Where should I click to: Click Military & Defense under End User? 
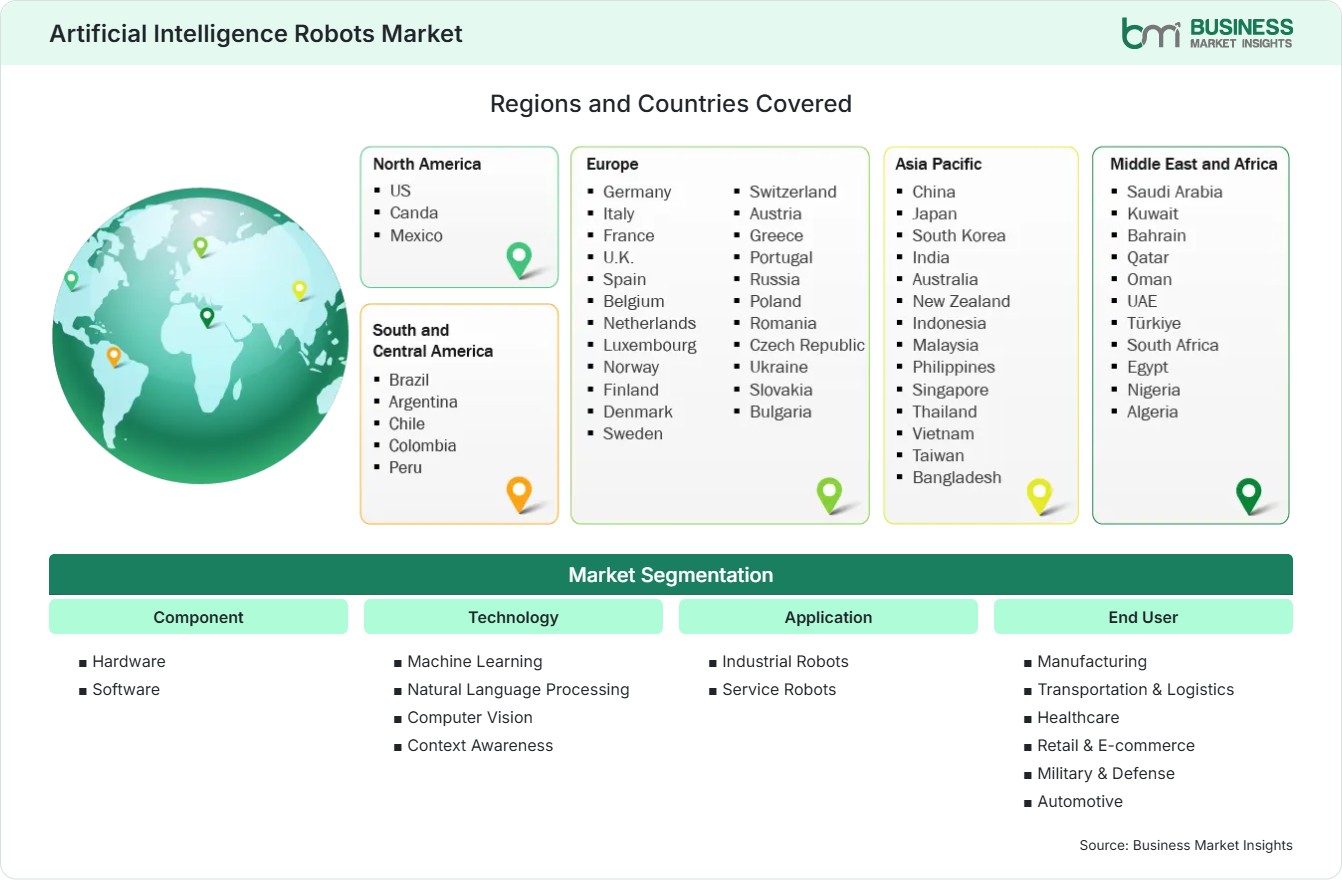tap(1106, 773)
